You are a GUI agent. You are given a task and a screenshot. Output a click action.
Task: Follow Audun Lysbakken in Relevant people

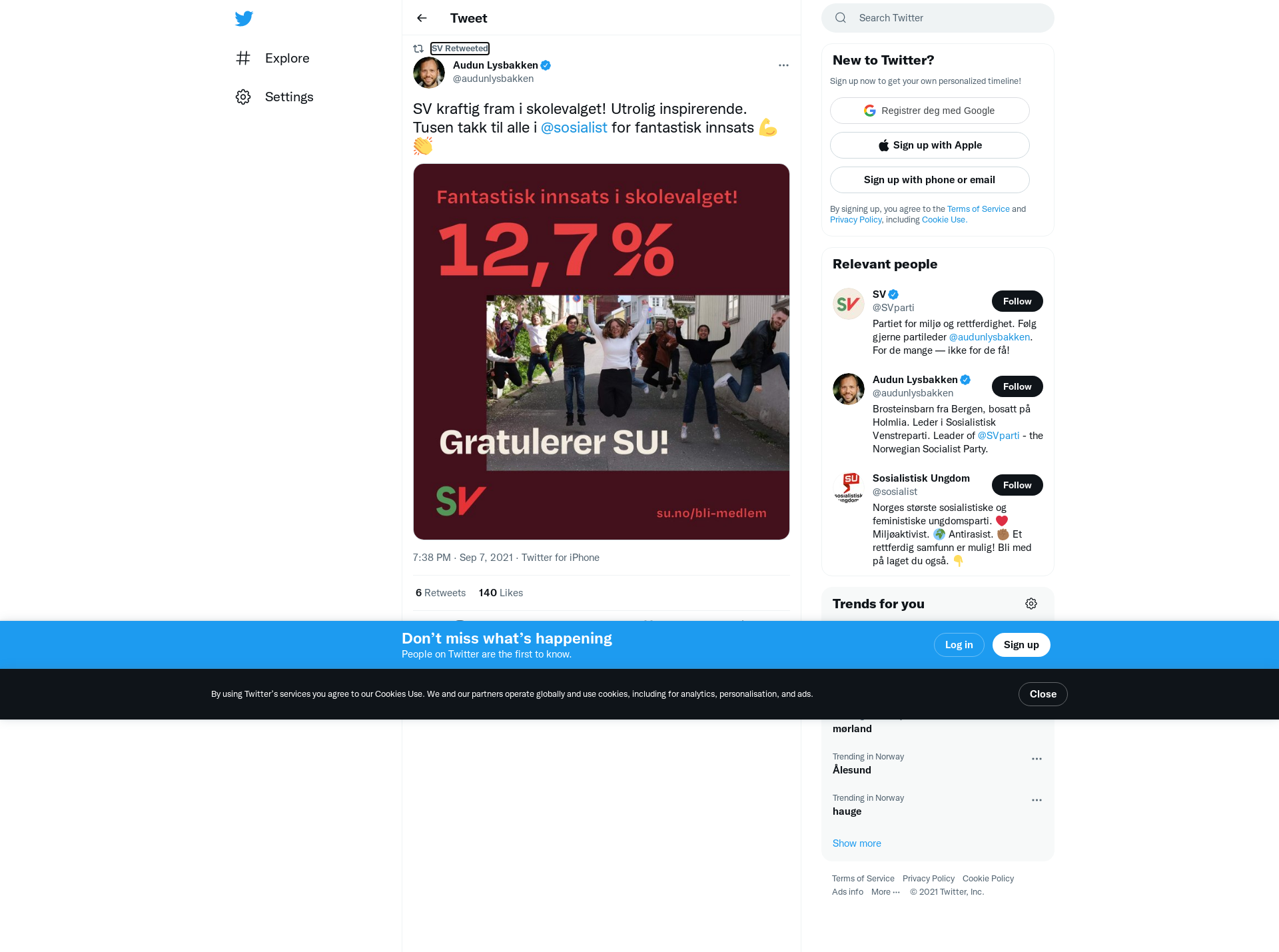tap(1017, 386)
